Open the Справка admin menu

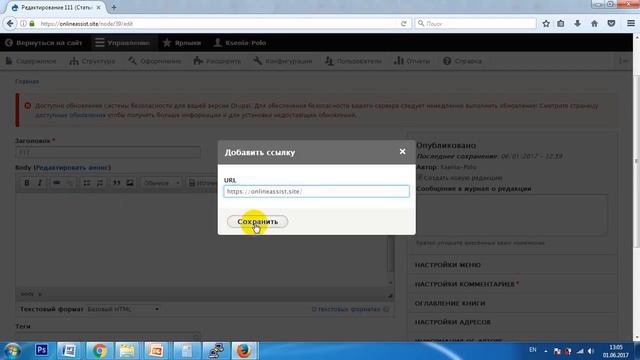click(x=462, y=61)
